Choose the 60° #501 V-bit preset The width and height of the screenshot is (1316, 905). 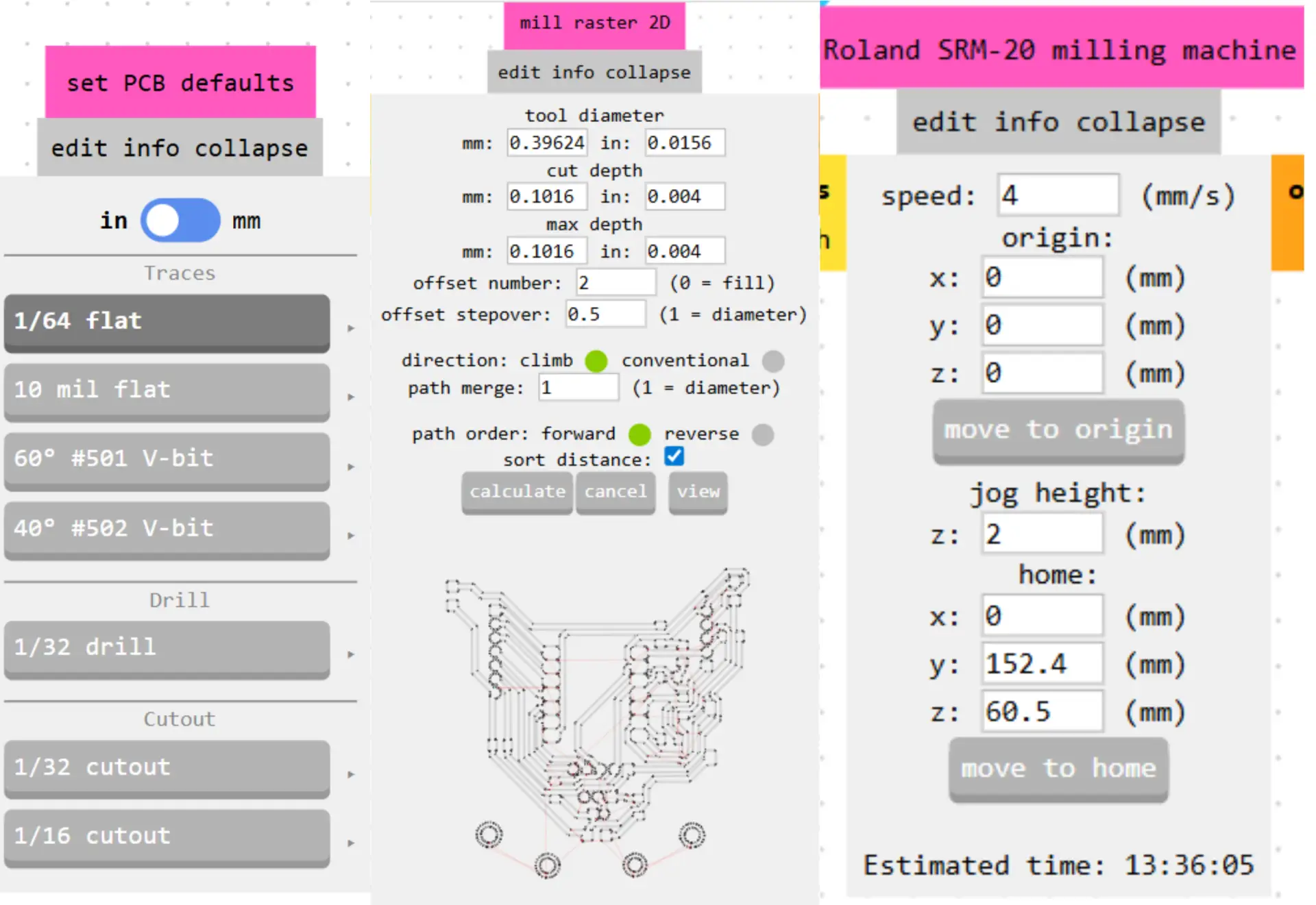(x=167, y=459)
